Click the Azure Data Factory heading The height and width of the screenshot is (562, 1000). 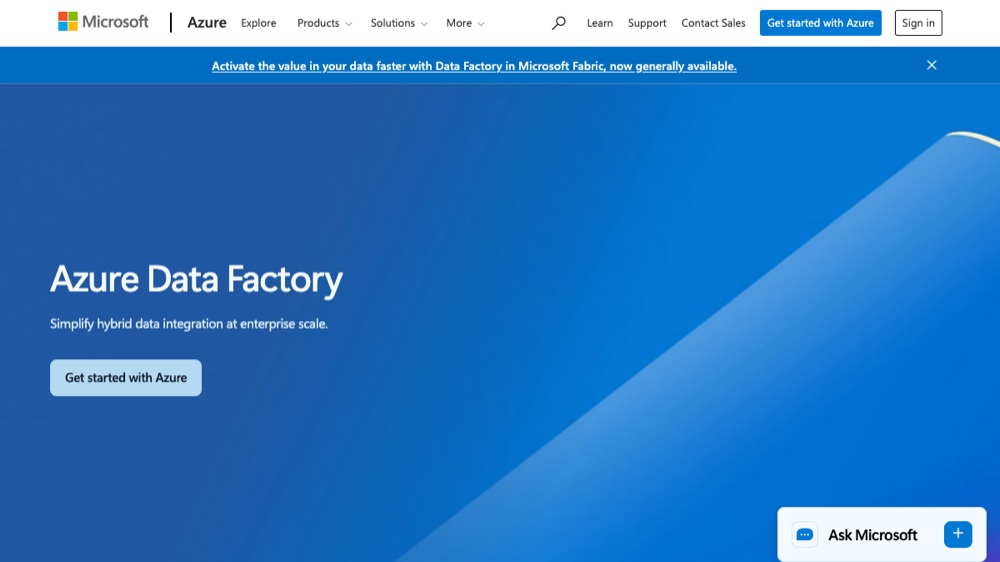196,279
